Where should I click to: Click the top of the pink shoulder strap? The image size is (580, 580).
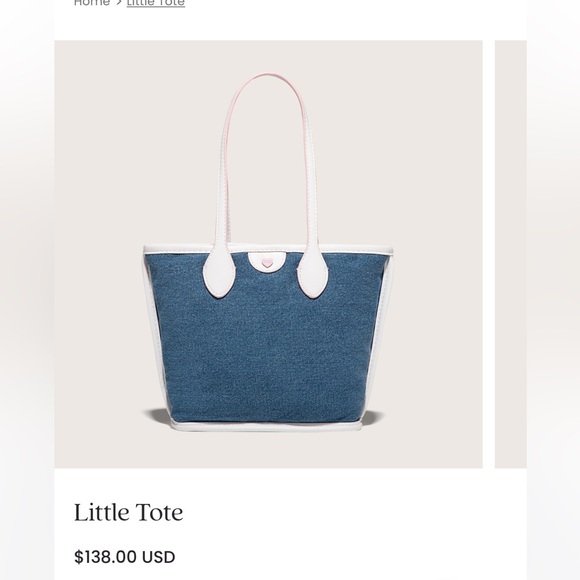click(267, 76)
